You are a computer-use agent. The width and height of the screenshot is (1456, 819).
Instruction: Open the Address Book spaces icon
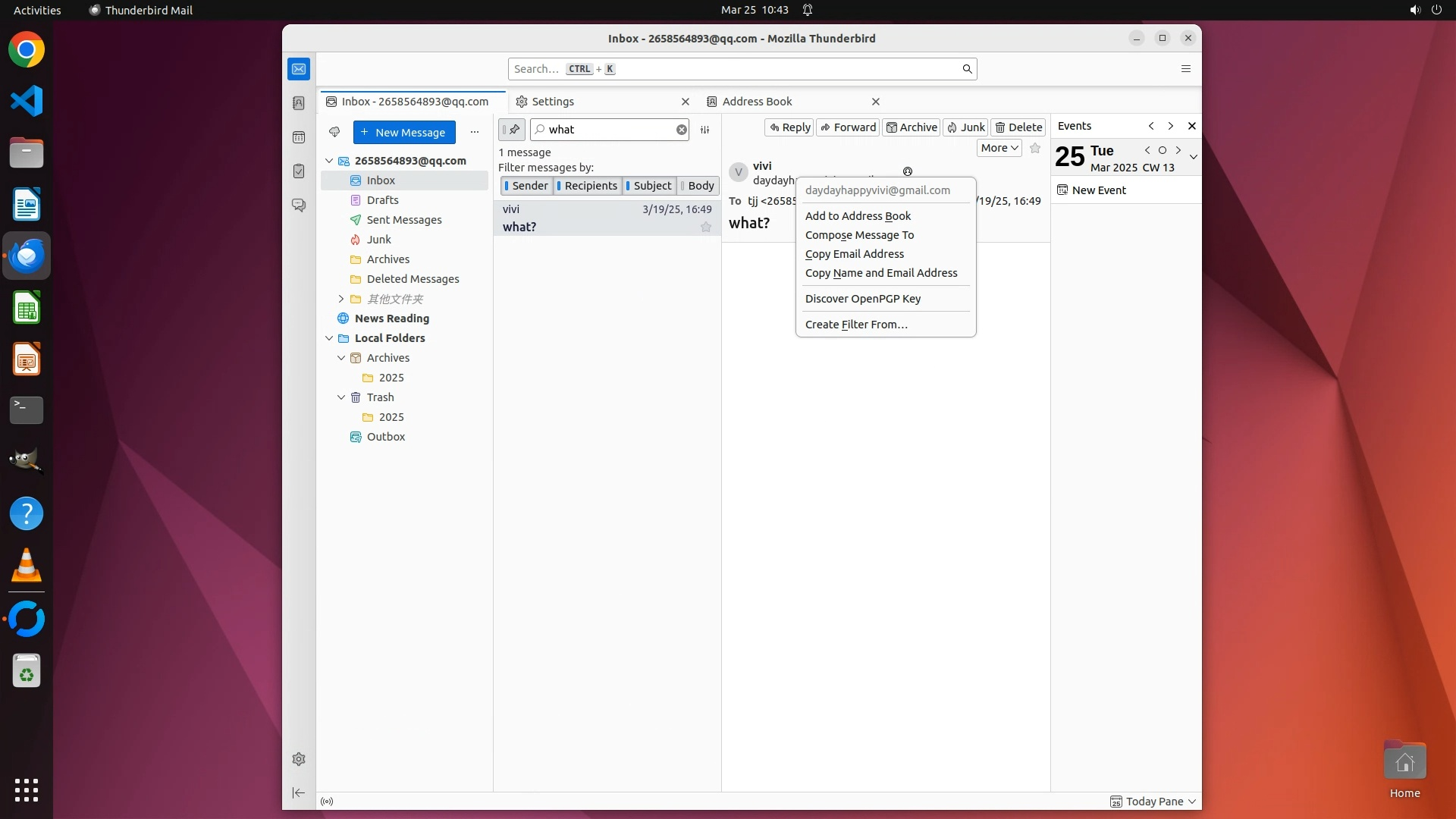coord(299,103)
